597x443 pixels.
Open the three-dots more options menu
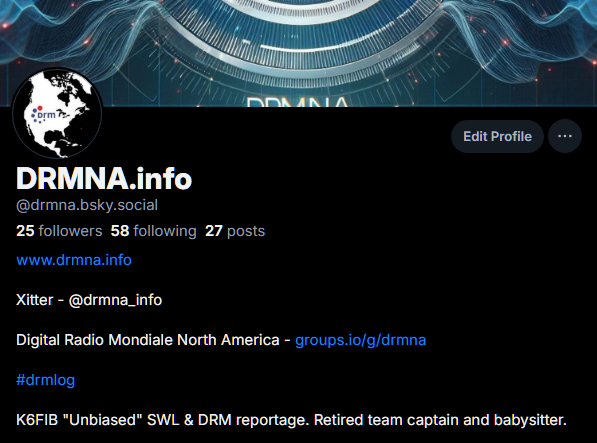pyautogui.click(x=565, y=136)
